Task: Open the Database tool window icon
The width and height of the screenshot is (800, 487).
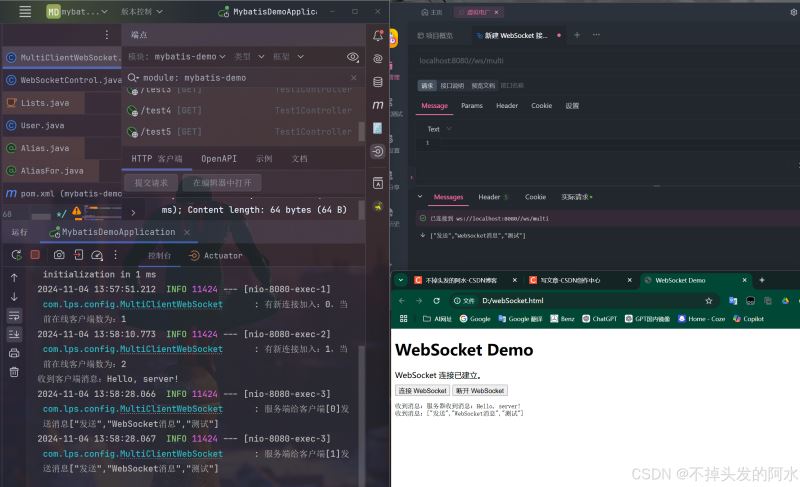Action: click(x=378, y=82)
